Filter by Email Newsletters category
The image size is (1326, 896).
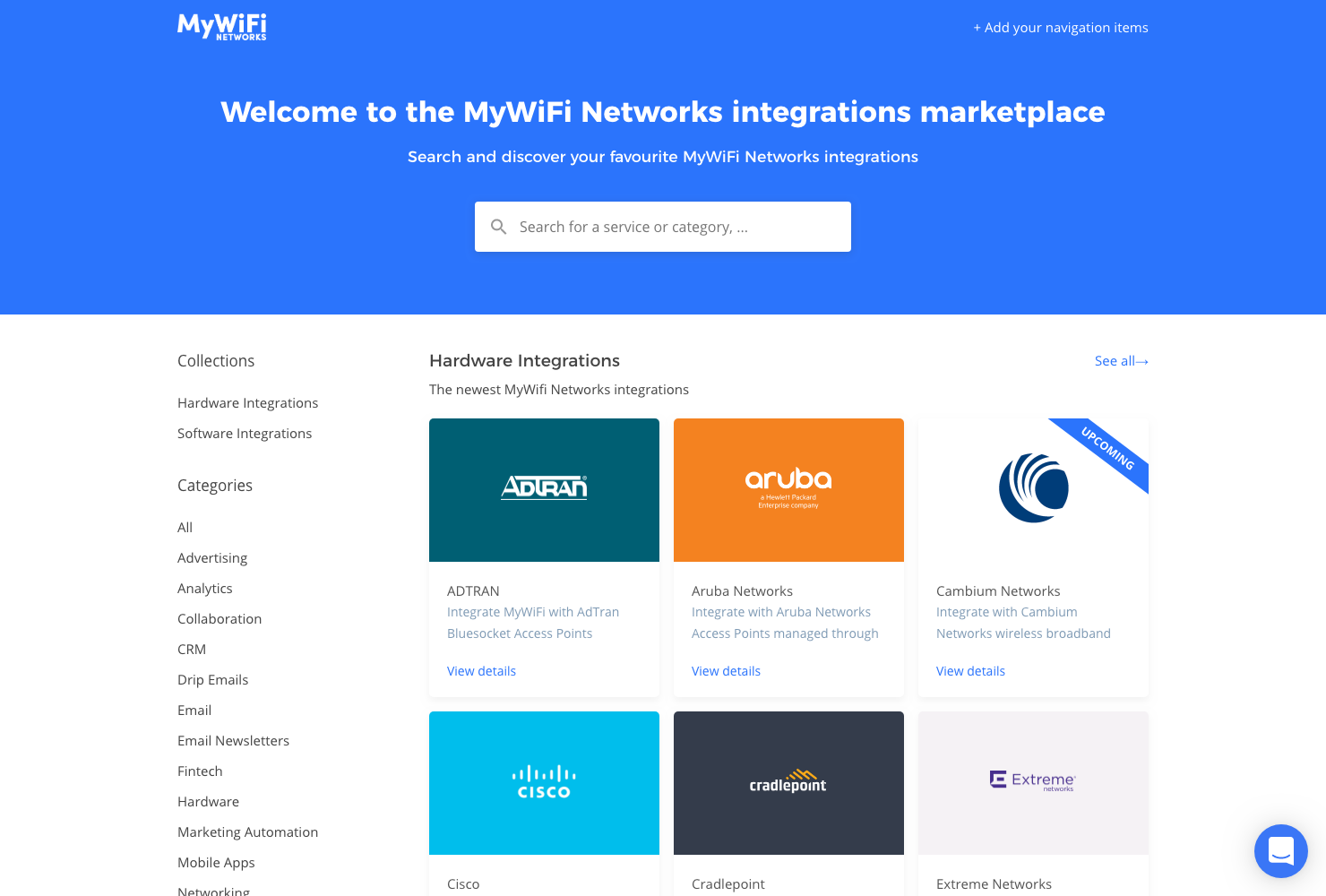point(233,741)
